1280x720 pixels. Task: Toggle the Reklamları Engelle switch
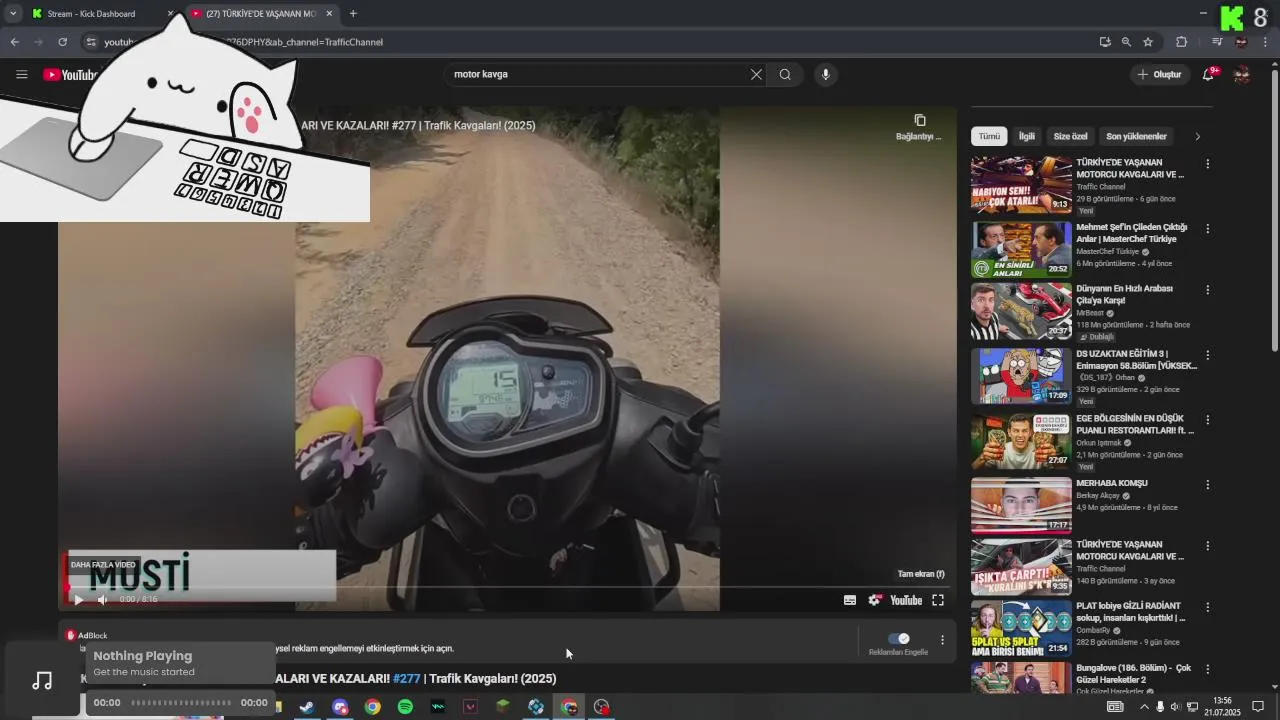[899, 638]
